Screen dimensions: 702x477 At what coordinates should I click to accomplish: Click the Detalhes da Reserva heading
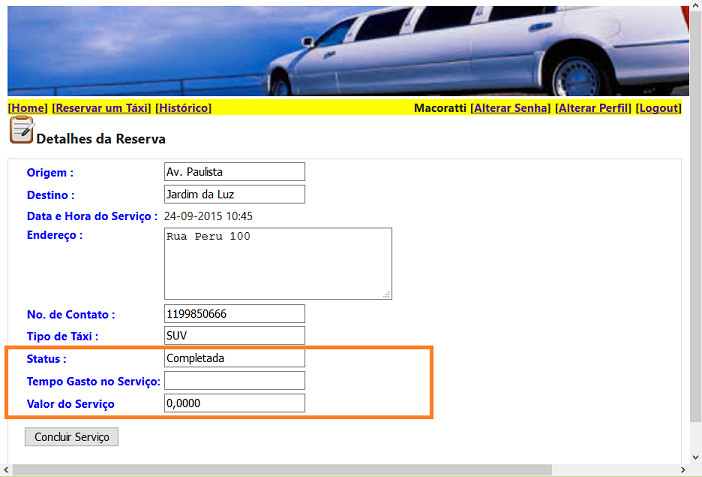(101, 139)
